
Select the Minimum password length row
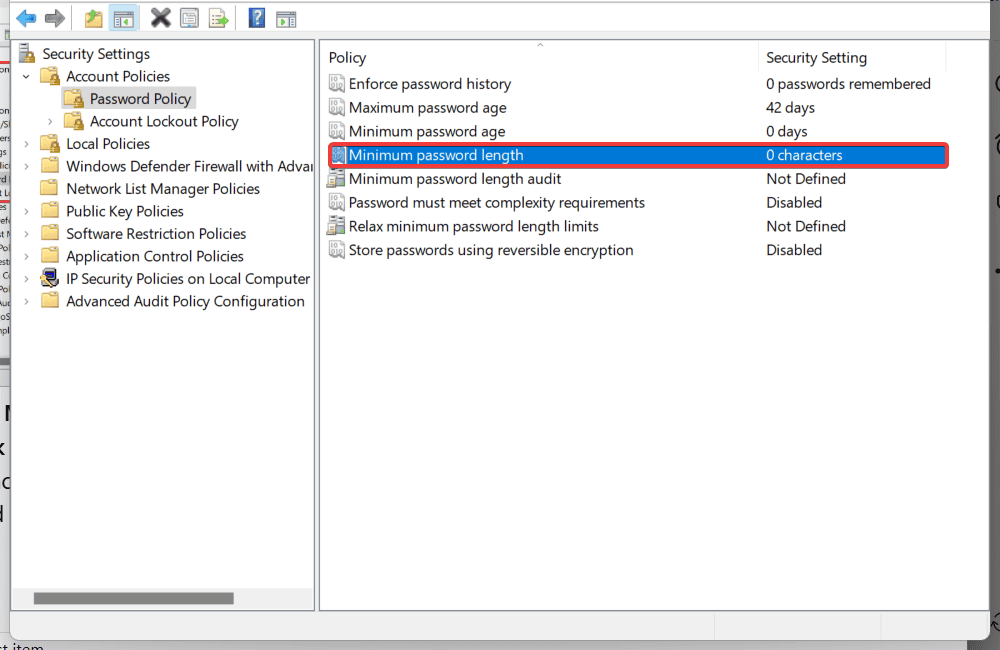click(638, 155)
